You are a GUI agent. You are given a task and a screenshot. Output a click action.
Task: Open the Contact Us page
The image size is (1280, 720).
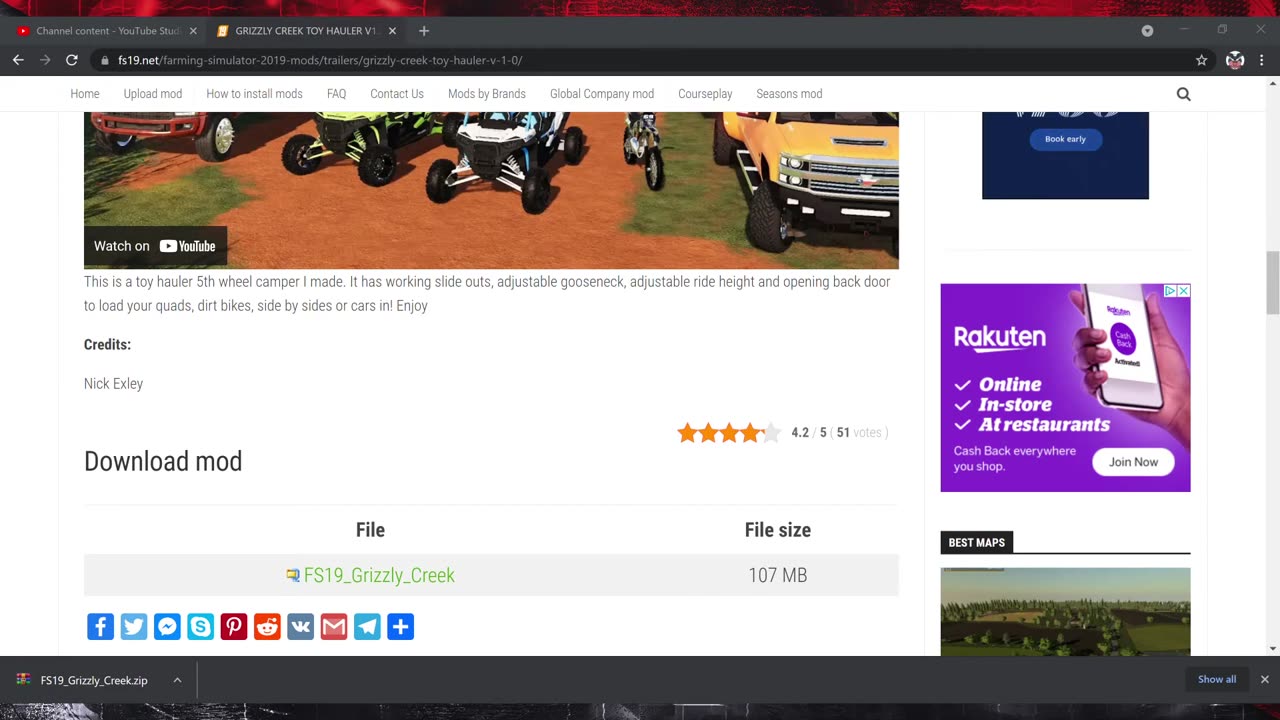click(397, 94)
